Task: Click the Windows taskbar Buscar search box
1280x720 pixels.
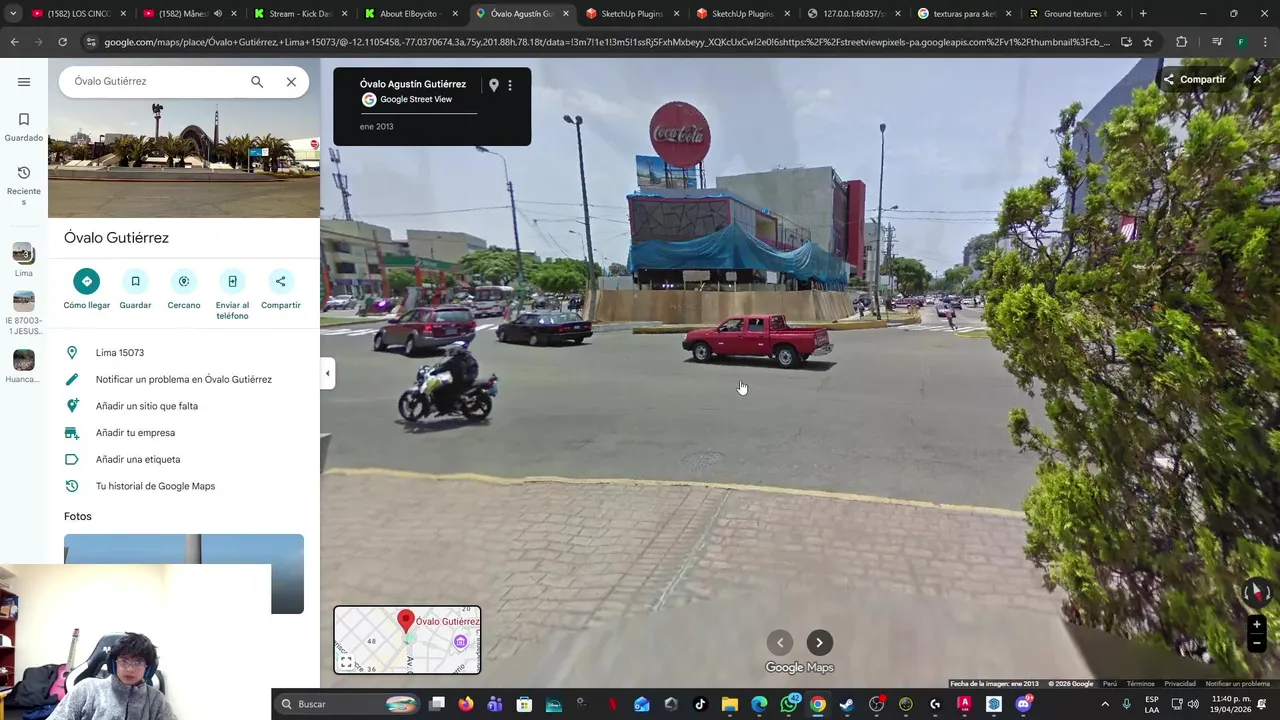Action: (347, 704)
